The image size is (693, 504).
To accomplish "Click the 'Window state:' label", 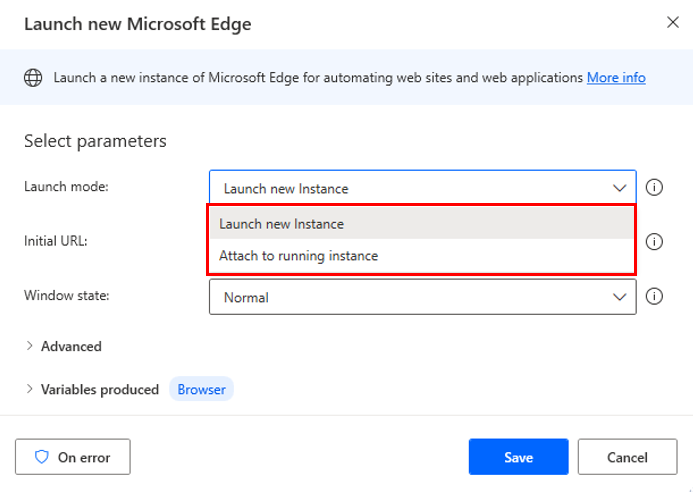I will click(x=67, y=295).
